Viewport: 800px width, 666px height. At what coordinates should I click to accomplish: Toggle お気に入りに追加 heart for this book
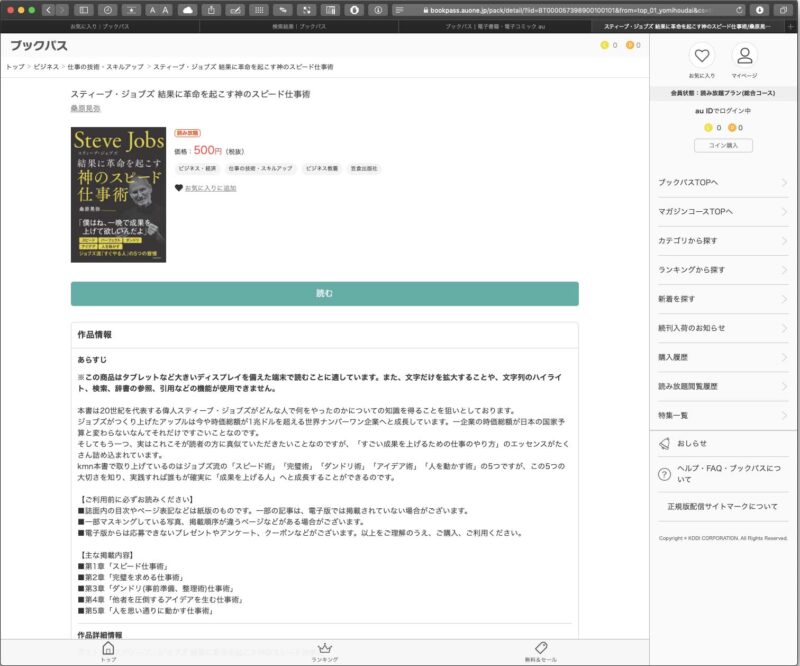pos(179,188)
